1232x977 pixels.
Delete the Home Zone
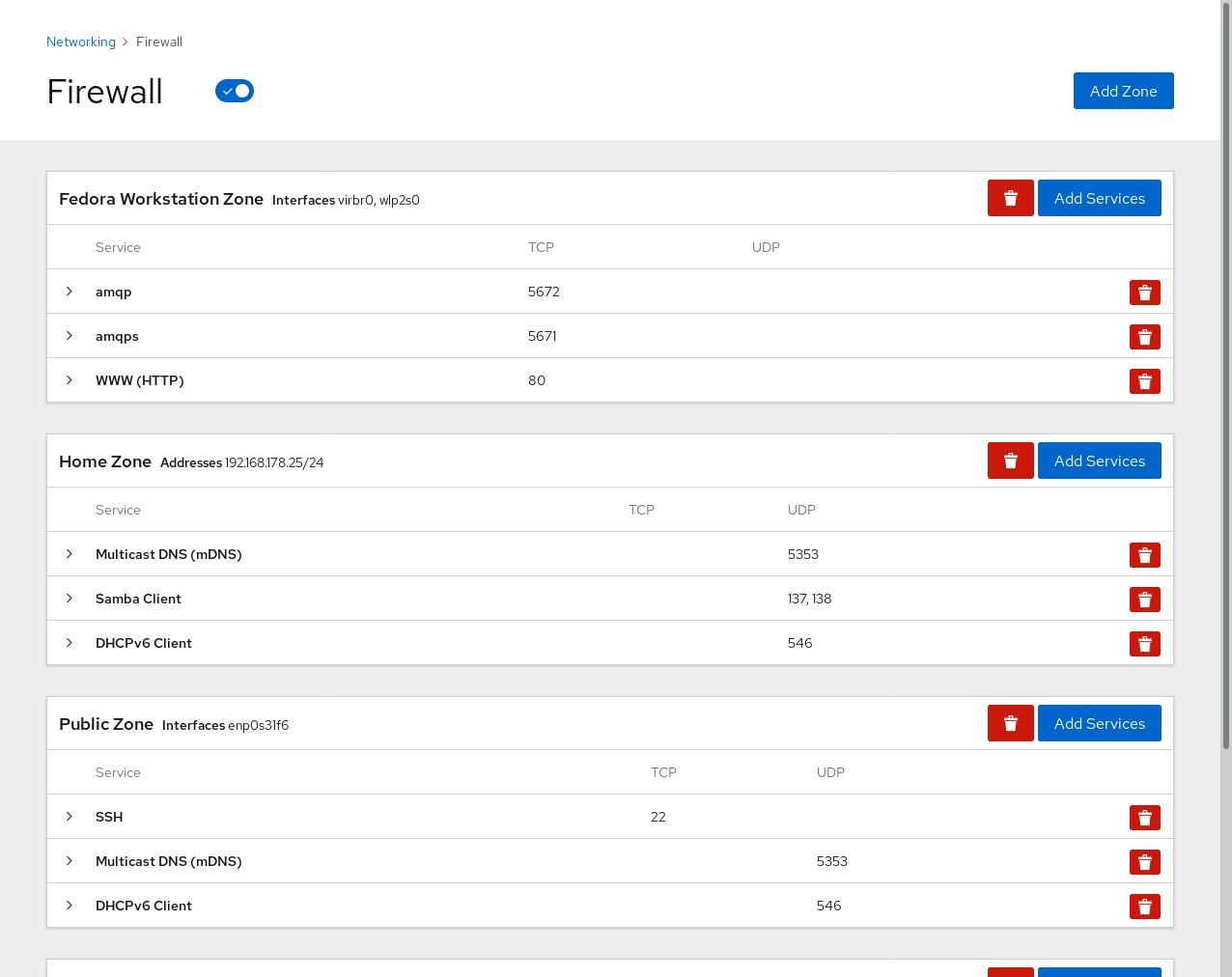(x=1010, y=461)
